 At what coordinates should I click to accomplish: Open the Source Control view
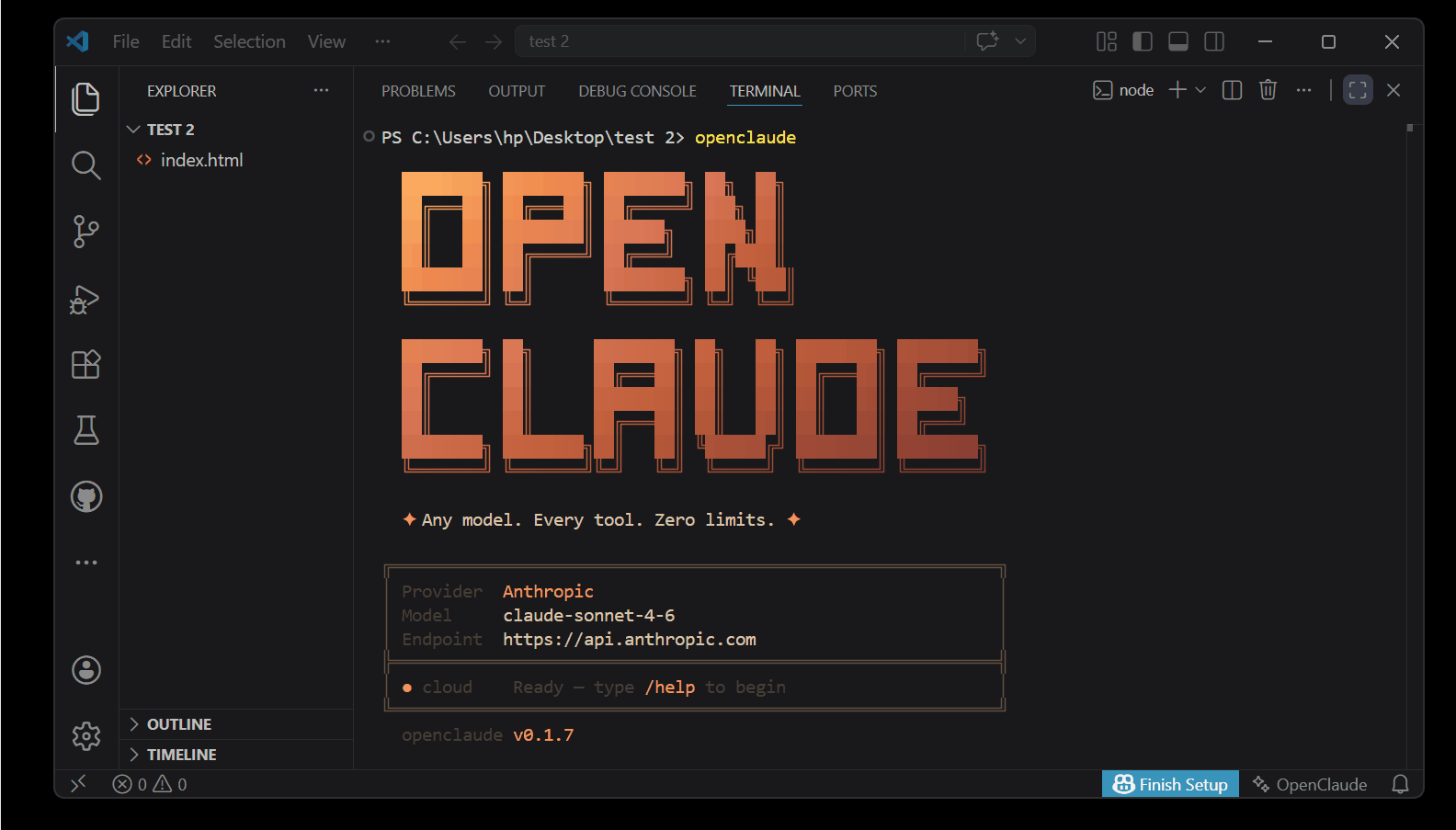(85, 232)
